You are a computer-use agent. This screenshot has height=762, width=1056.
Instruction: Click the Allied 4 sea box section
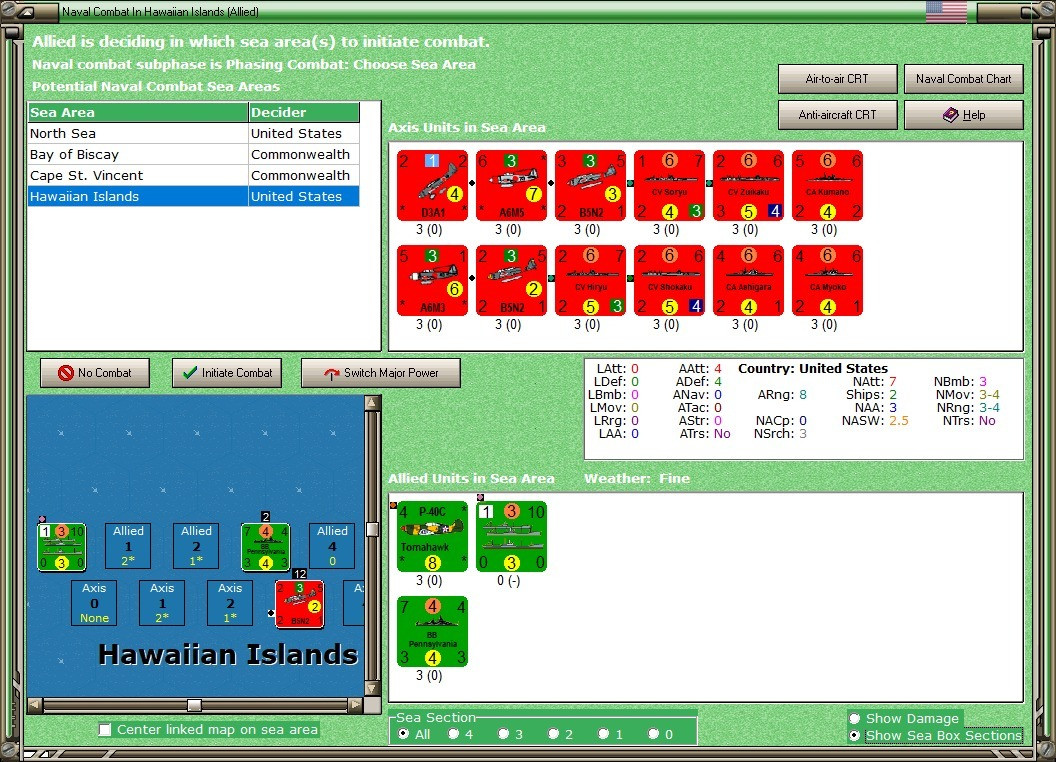332,546
